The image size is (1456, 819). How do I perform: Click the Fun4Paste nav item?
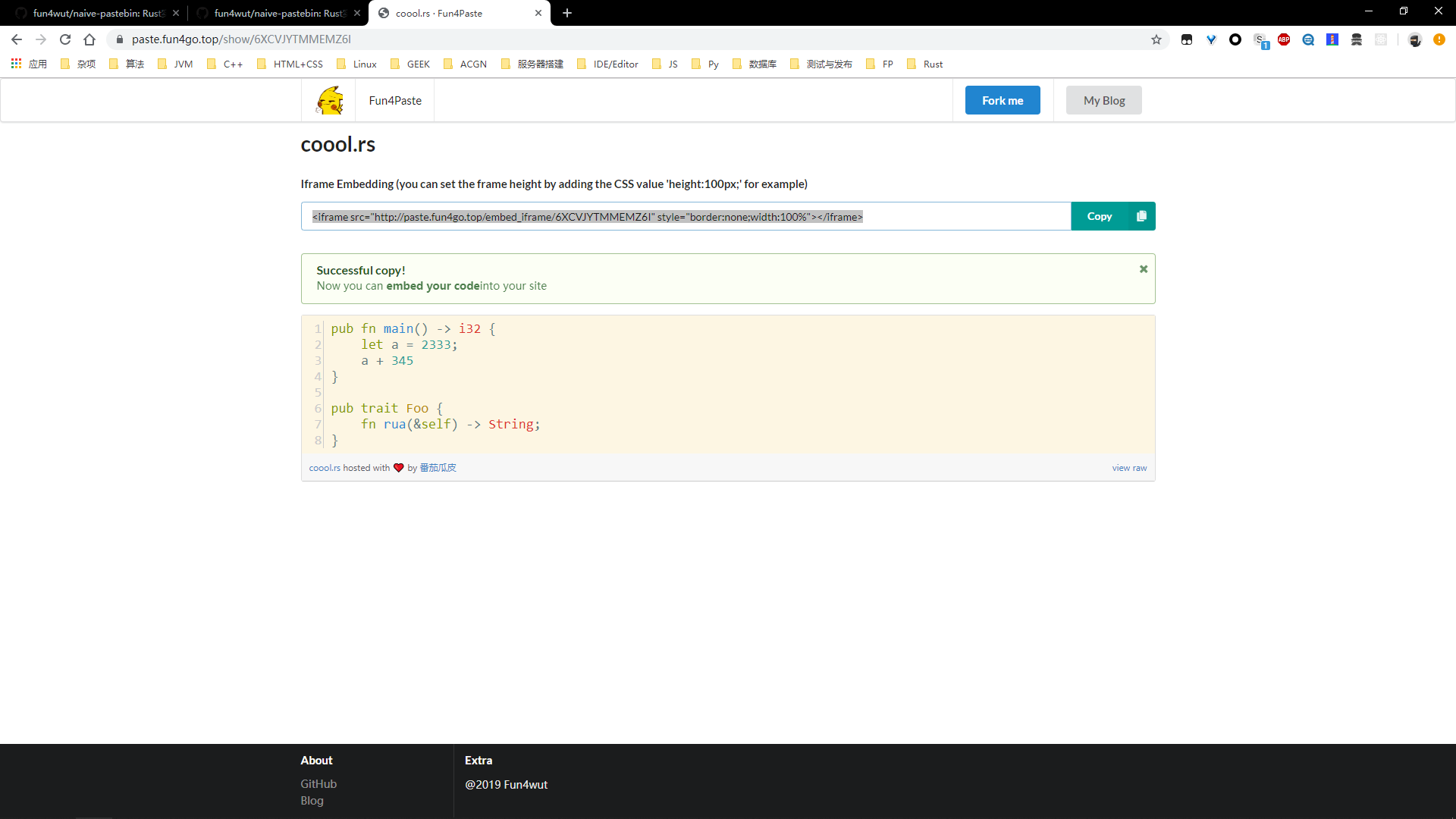(395, 100)
